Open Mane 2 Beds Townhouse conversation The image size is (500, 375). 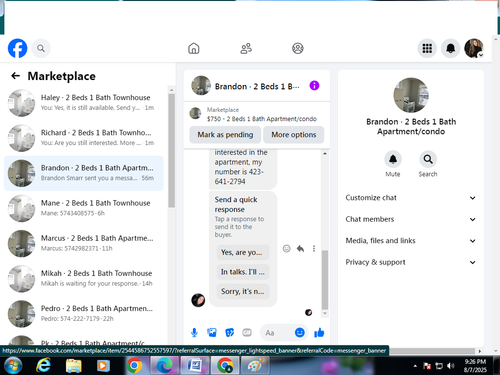83,208
